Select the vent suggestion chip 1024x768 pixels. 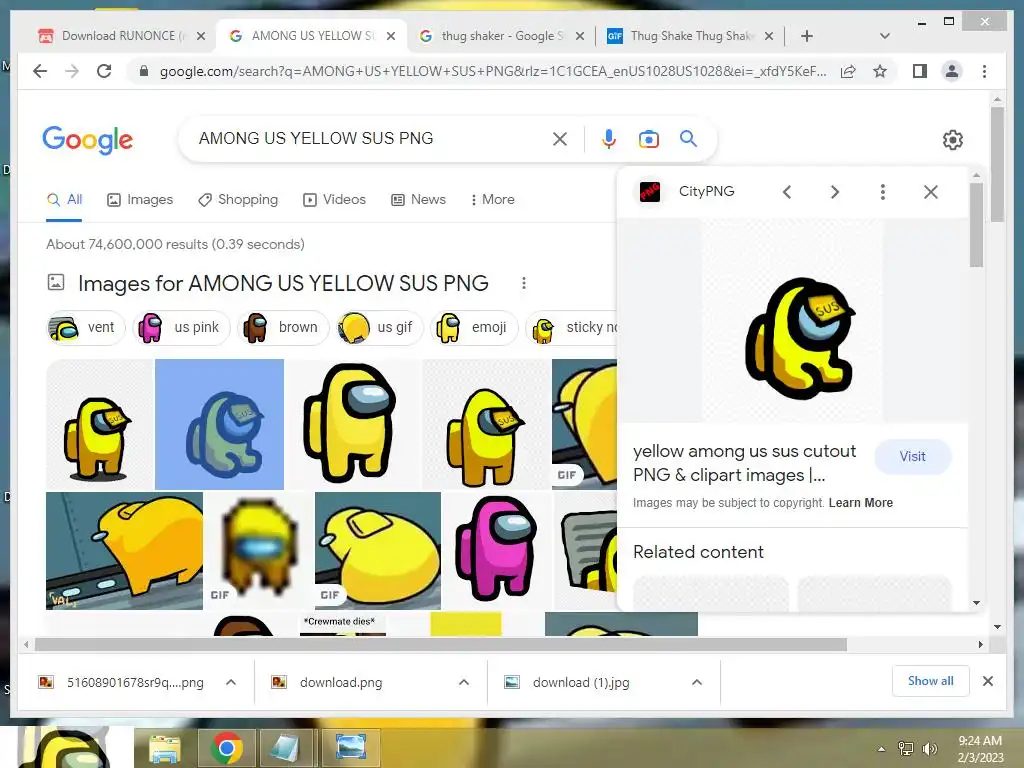point(85,327)
